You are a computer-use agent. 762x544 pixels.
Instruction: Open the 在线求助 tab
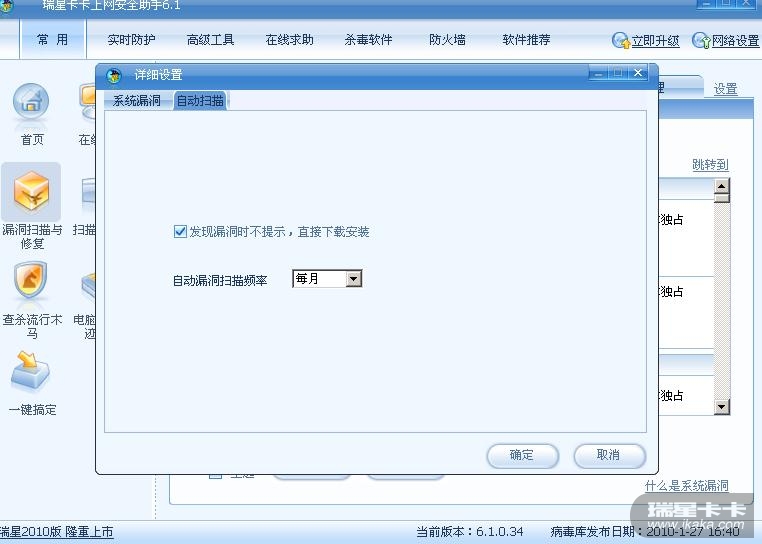click(290, 40)
